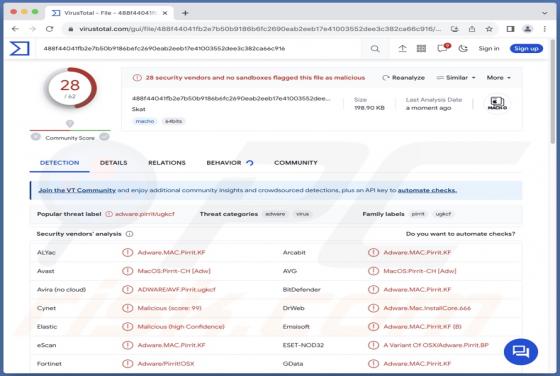Viewport: 560px width, 376px height.
Task: Click the Sign in link
Action: coord(489,49)
